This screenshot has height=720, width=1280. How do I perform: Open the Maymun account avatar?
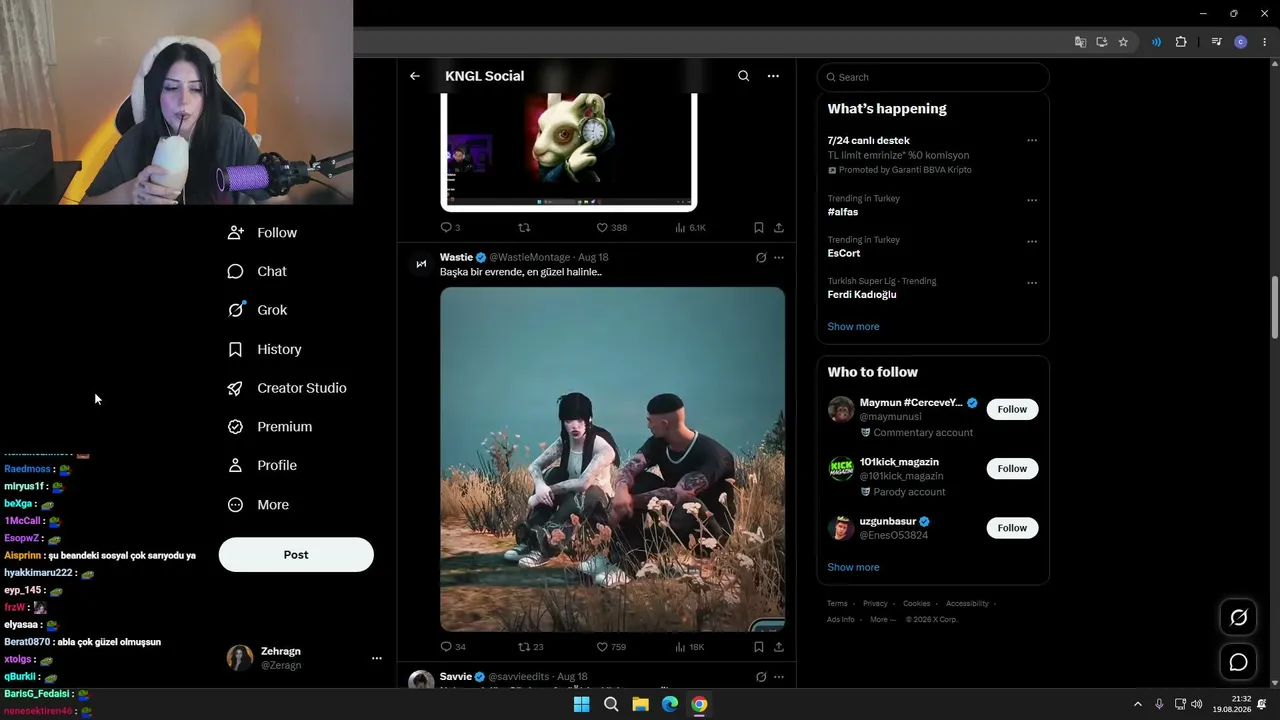click(x=841, y=410)
